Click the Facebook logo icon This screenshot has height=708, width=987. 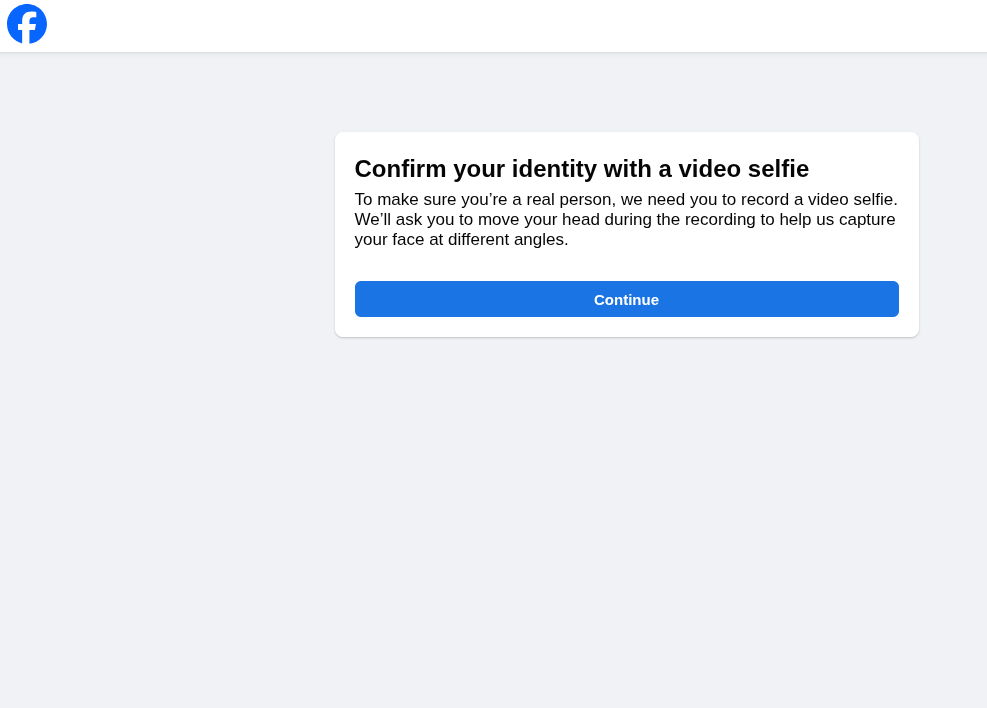[x=27, y=24]
